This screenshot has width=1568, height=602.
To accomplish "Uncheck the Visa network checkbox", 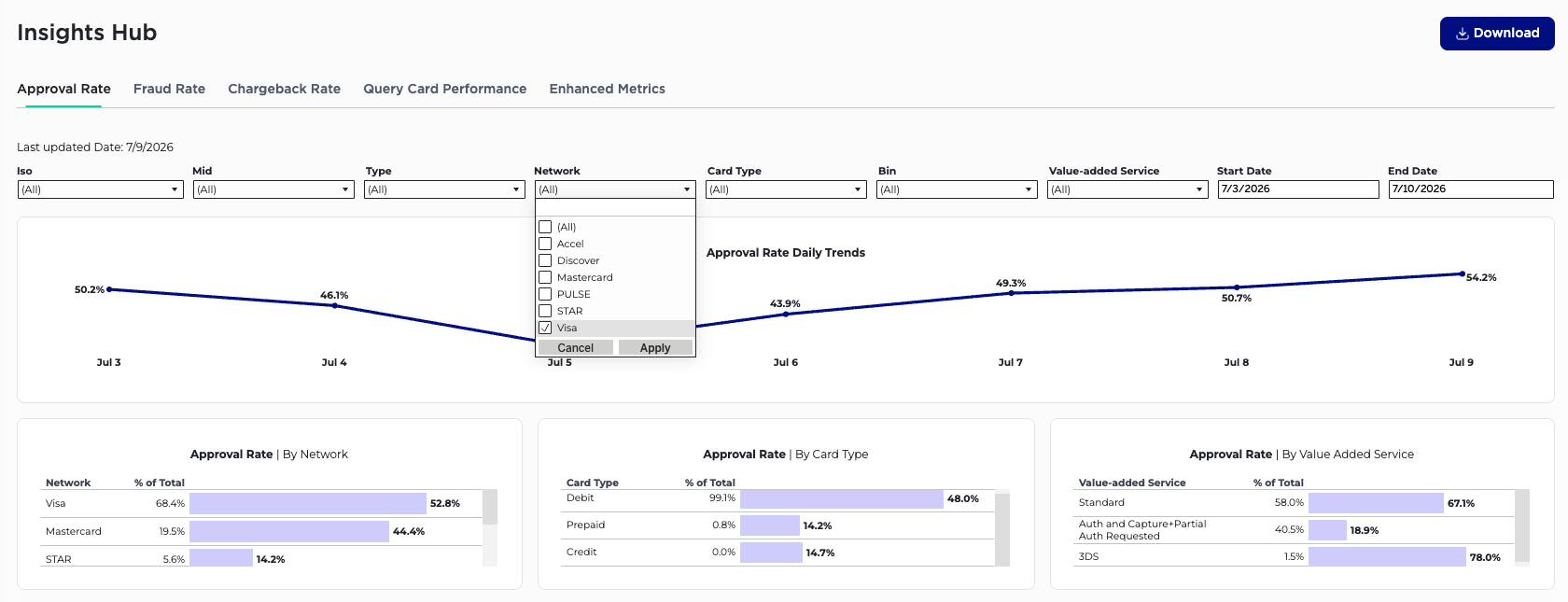I will (545, 328).
